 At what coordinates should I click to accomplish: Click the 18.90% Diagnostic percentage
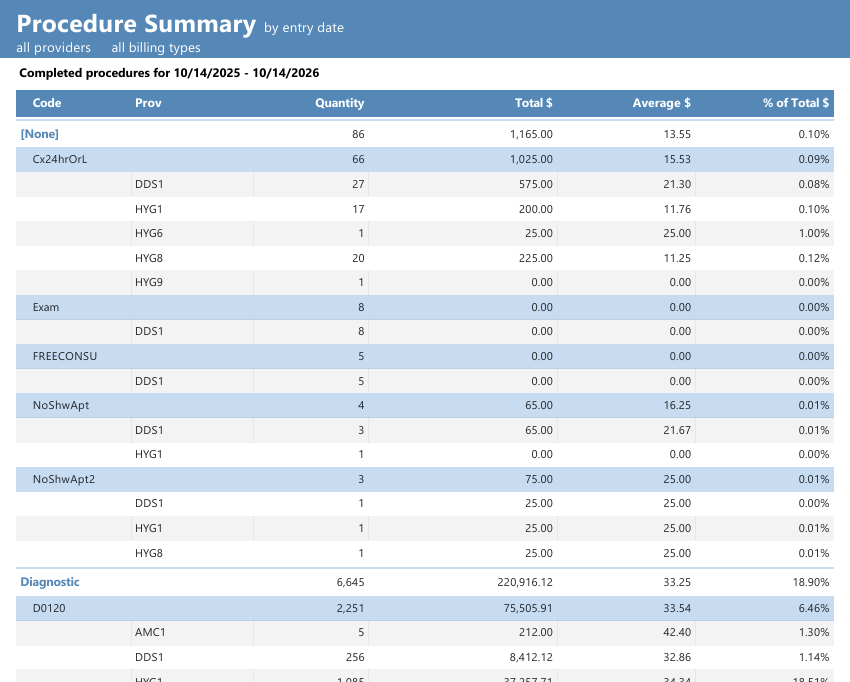tap(810, 582)
